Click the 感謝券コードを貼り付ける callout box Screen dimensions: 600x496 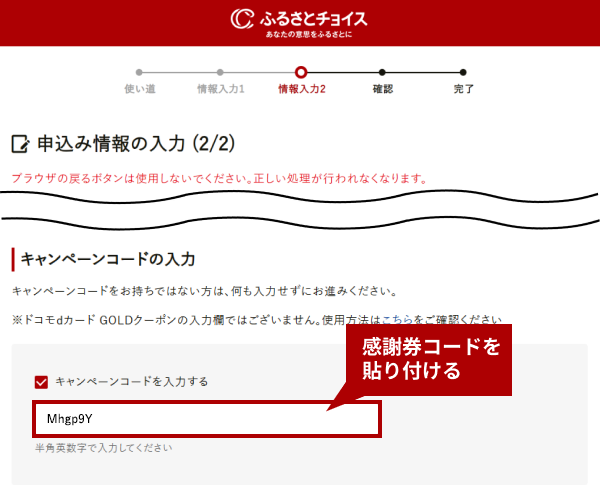point(430,359)
